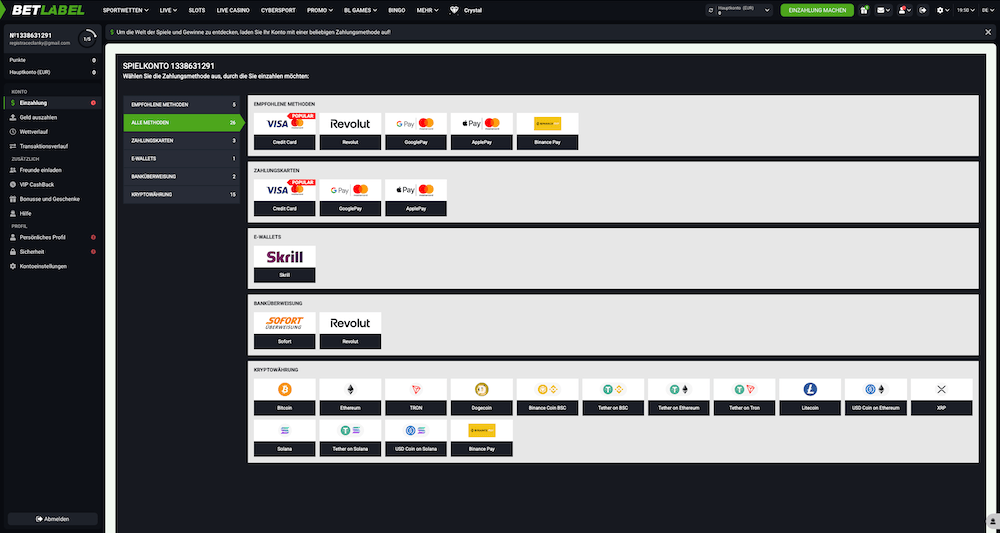Choose Litecoin as deposit method
This screenshot has width=1000, height=533.
(809, 394)
